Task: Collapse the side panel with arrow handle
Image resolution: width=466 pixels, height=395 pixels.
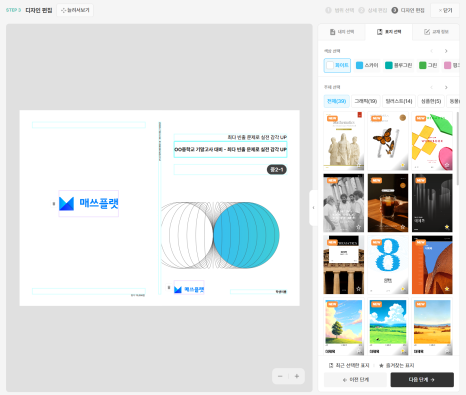Action: [313, 208]
